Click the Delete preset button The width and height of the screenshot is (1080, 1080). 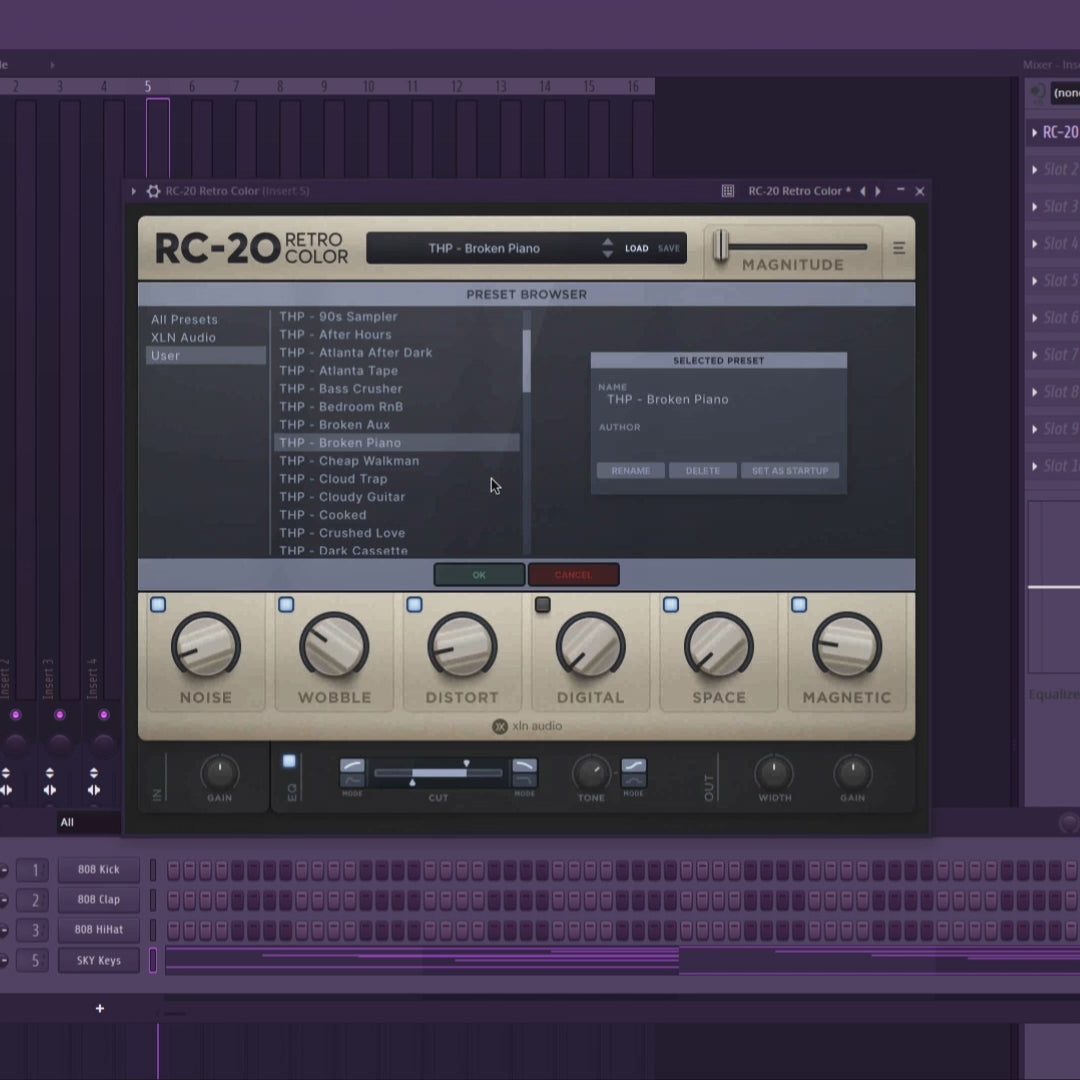tap(703, 470)
